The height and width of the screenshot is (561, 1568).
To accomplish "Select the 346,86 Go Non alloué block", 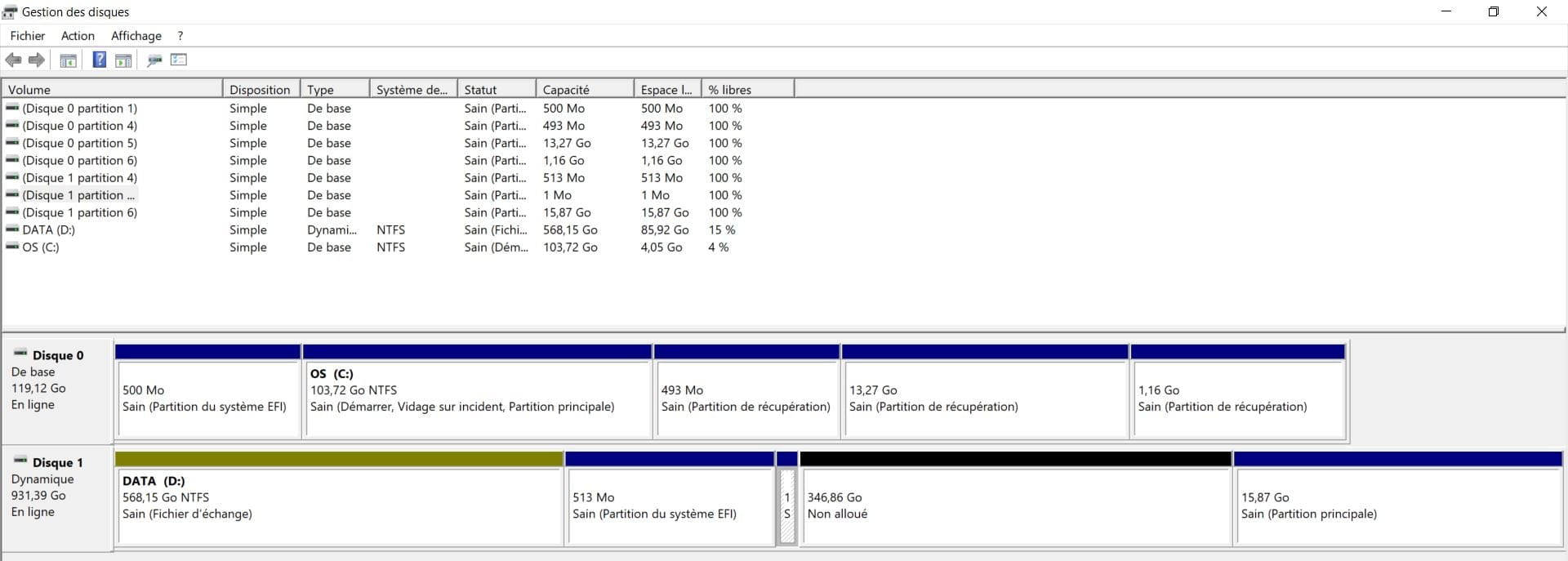I will 1015,505.
